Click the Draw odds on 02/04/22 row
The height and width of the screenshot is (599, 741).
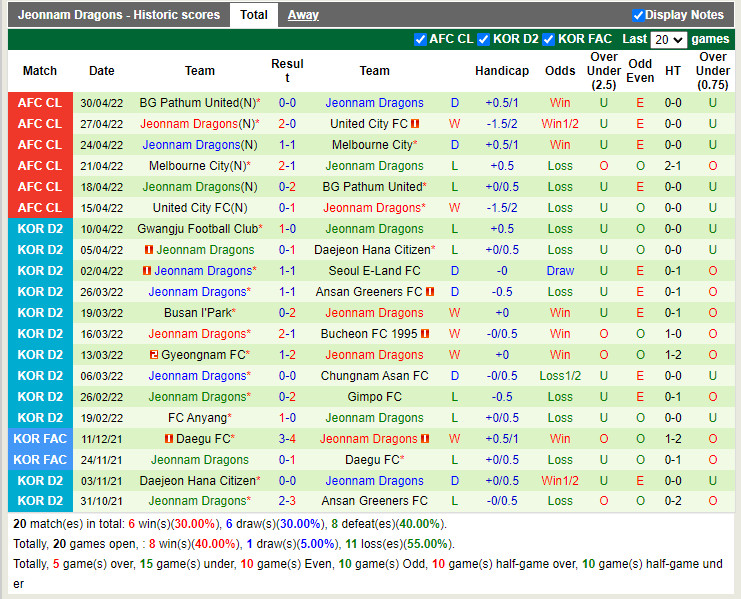[x=560, y=271]
